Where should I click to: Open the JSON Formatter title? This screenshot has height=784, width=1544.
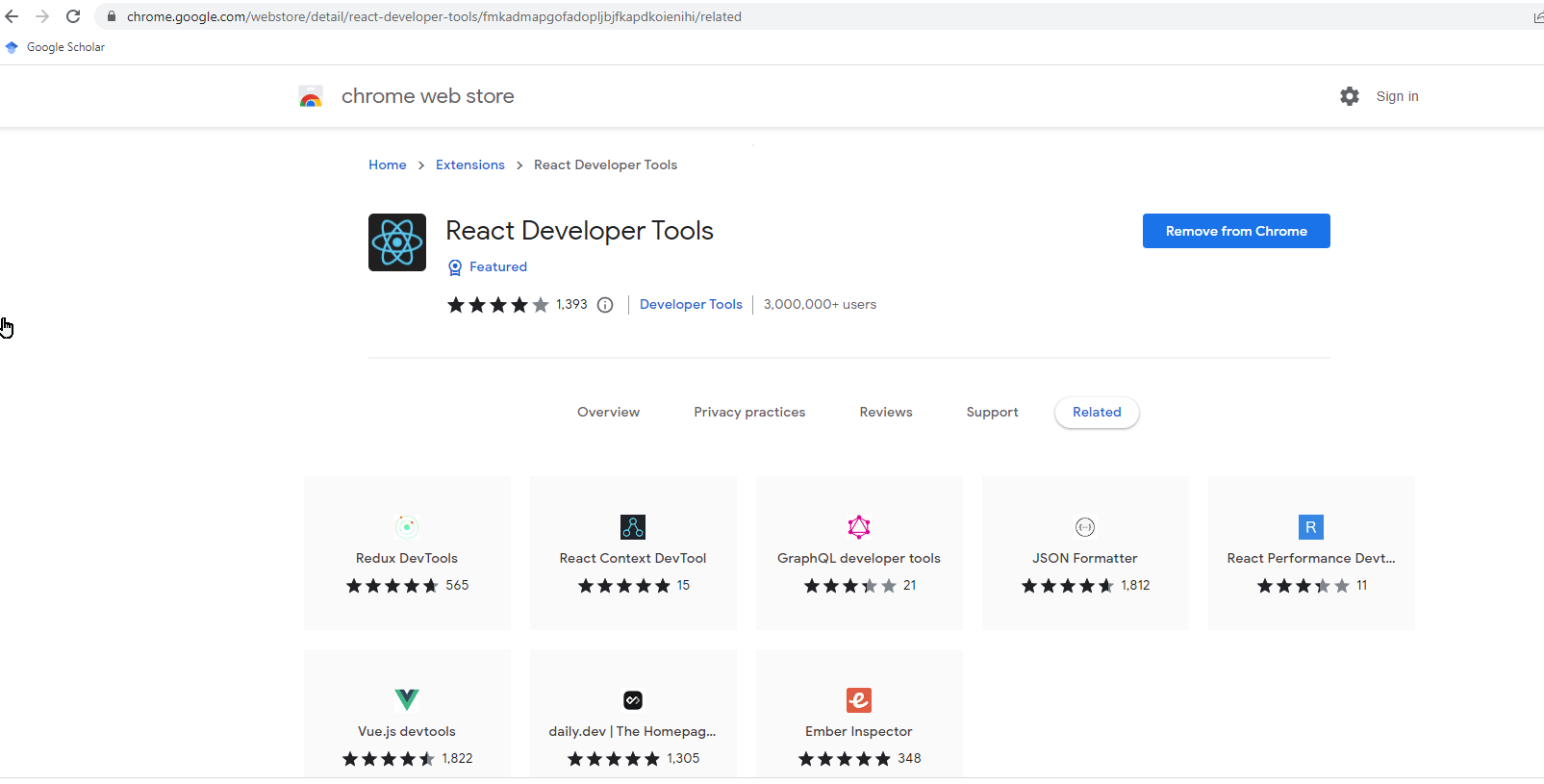click(x=1085, y=558)
